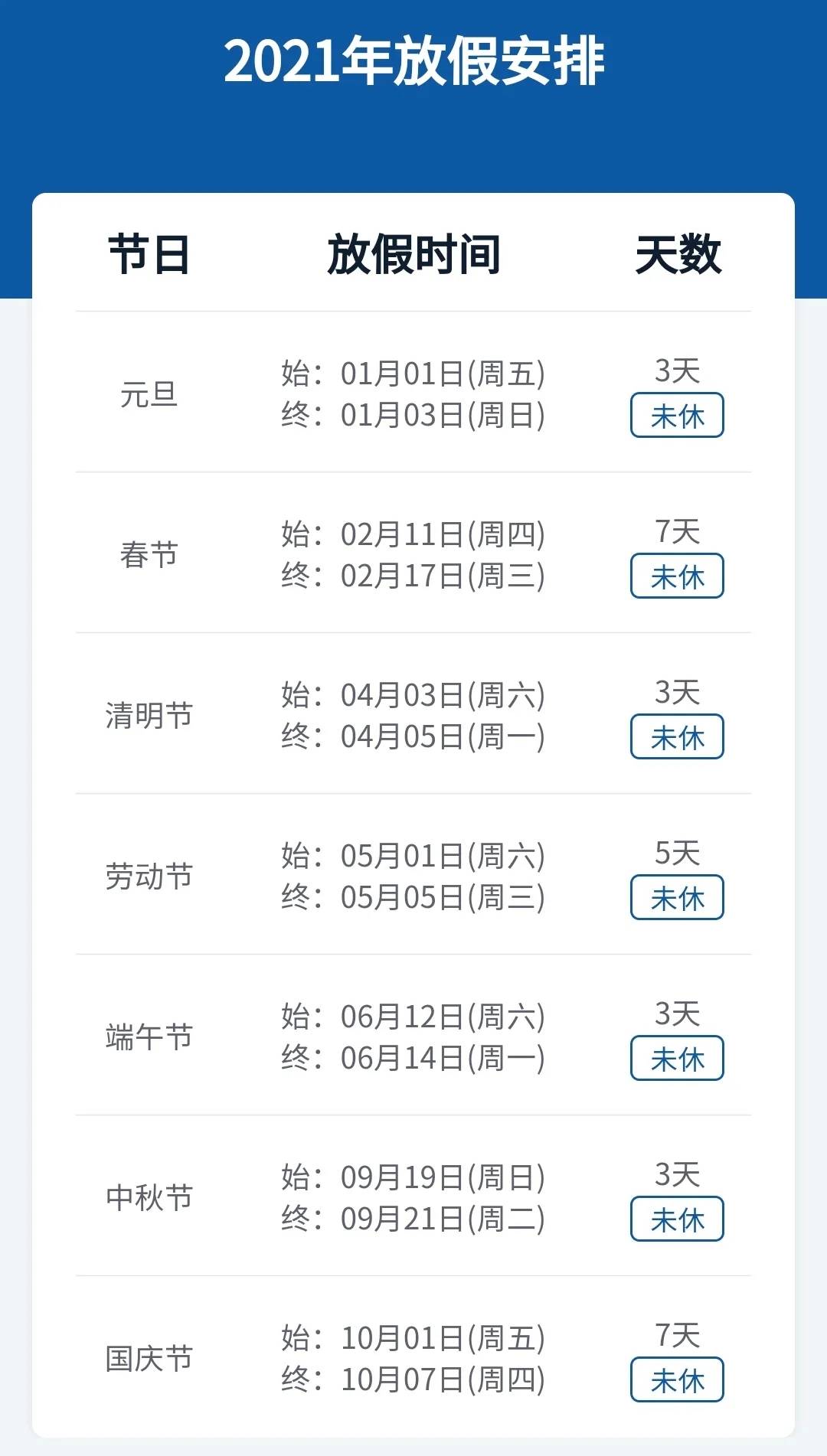Select the 天数 column header

[x=678, y=254]
